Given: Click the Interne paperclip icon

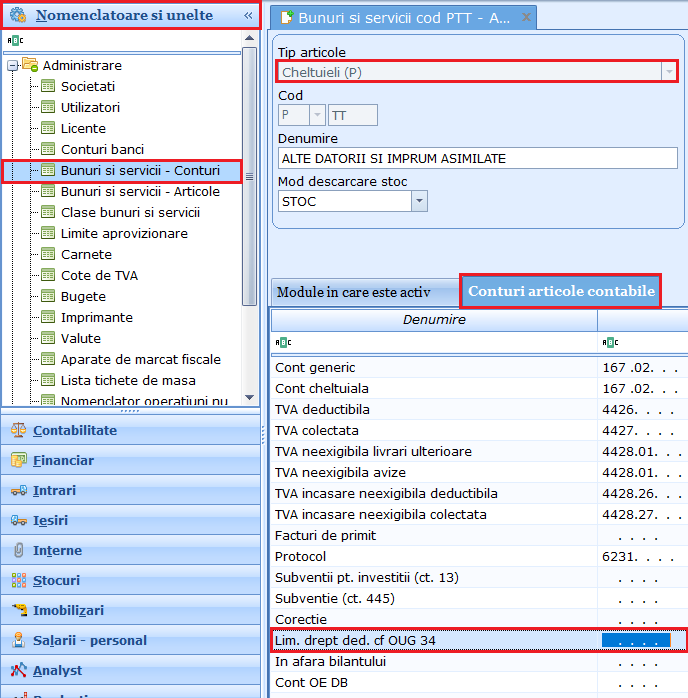Looking at the screenshot, I should coord(18,550).
